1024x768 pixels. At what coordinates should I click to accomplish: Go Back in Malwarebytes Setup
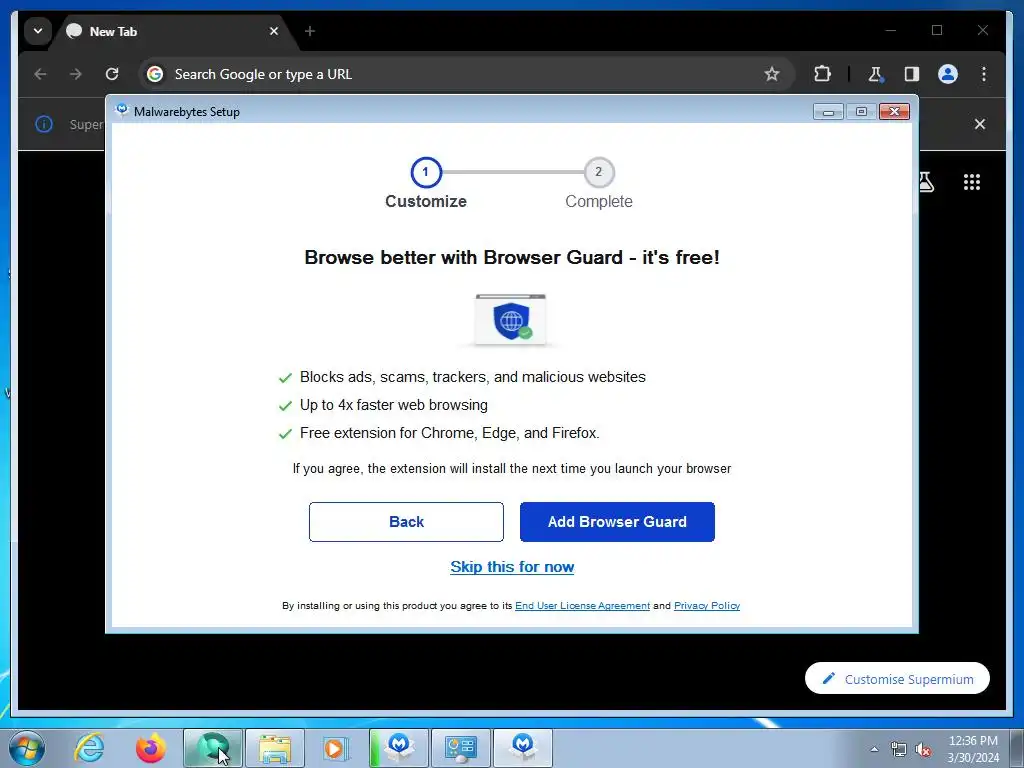tap(406, 522)
